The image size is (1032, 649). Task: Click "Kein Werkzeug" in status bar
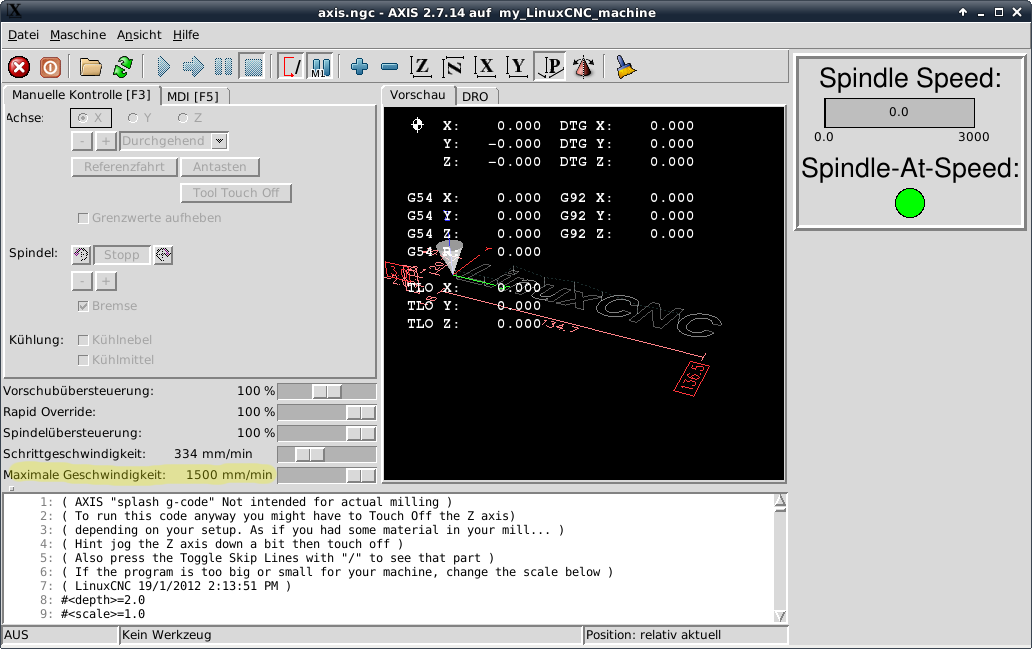[x=167, y=635]
